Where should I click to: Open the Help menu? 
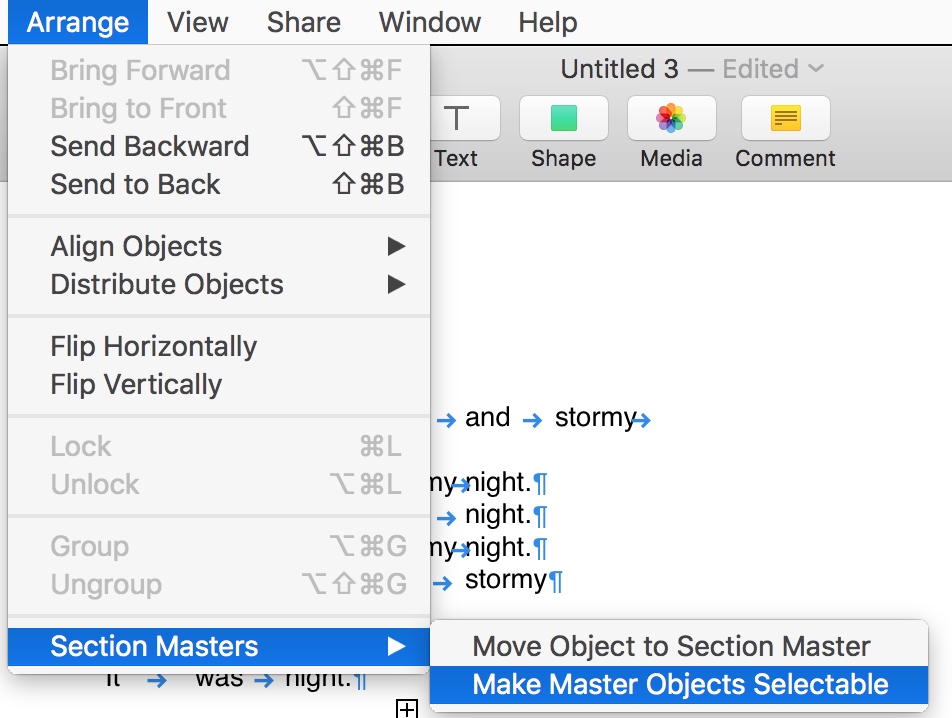[x=548, y=22]
